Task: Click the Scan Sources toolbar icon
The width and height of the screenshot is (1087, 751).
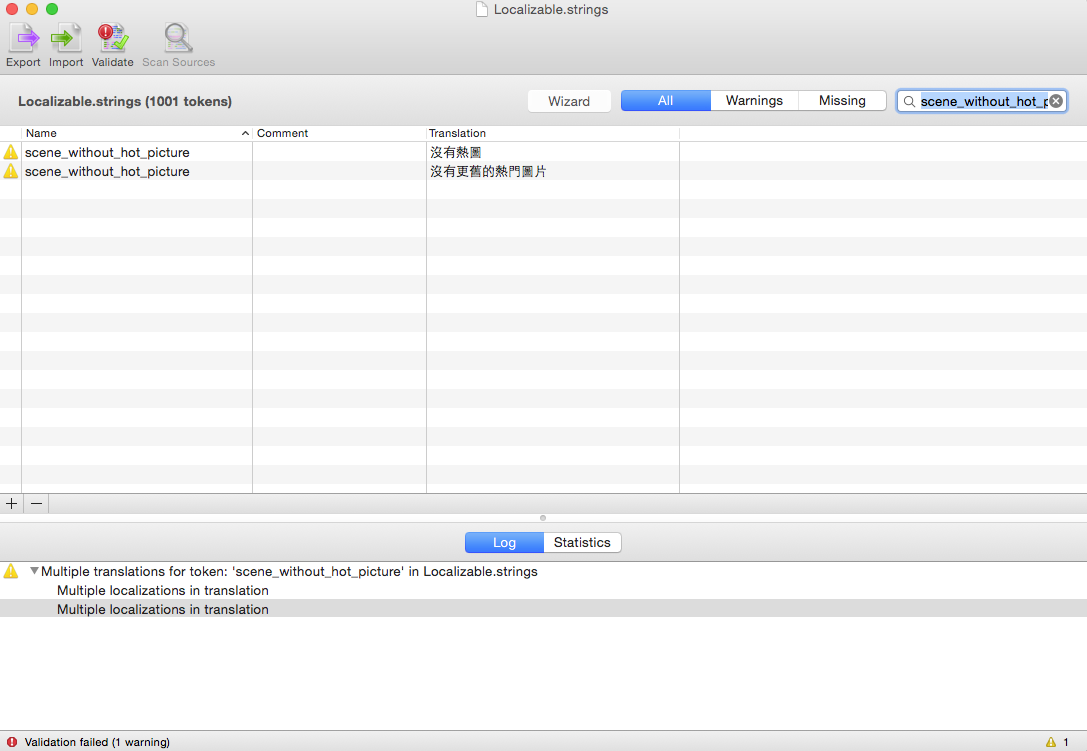Action: pyautogui.click(x=178, y=40)
